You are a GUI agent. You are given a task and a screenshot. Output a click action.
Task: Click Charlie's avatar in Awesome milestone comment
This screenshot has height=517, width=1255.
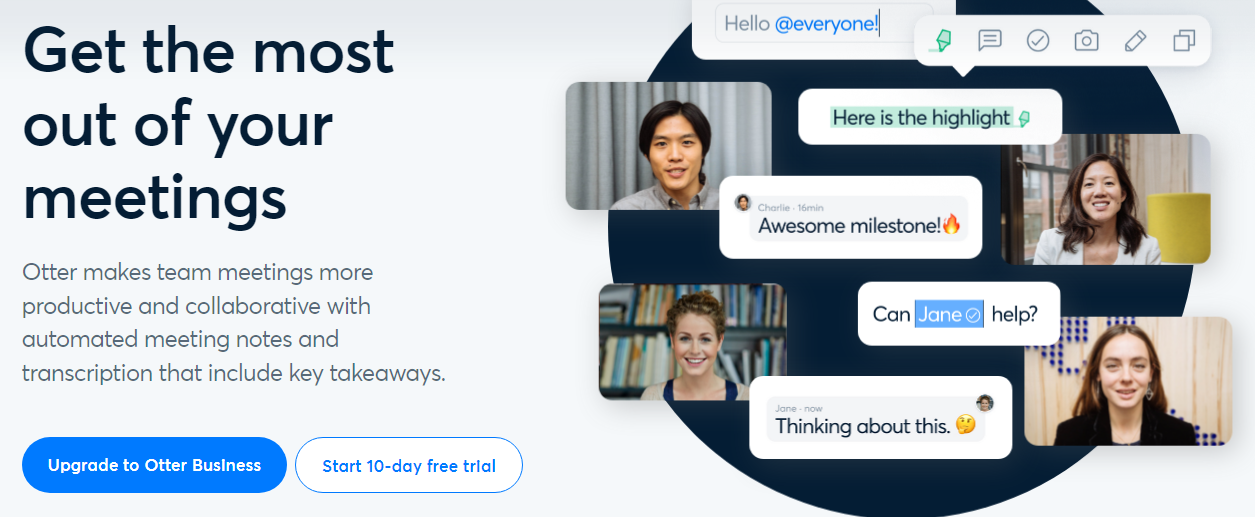(743, 203)
